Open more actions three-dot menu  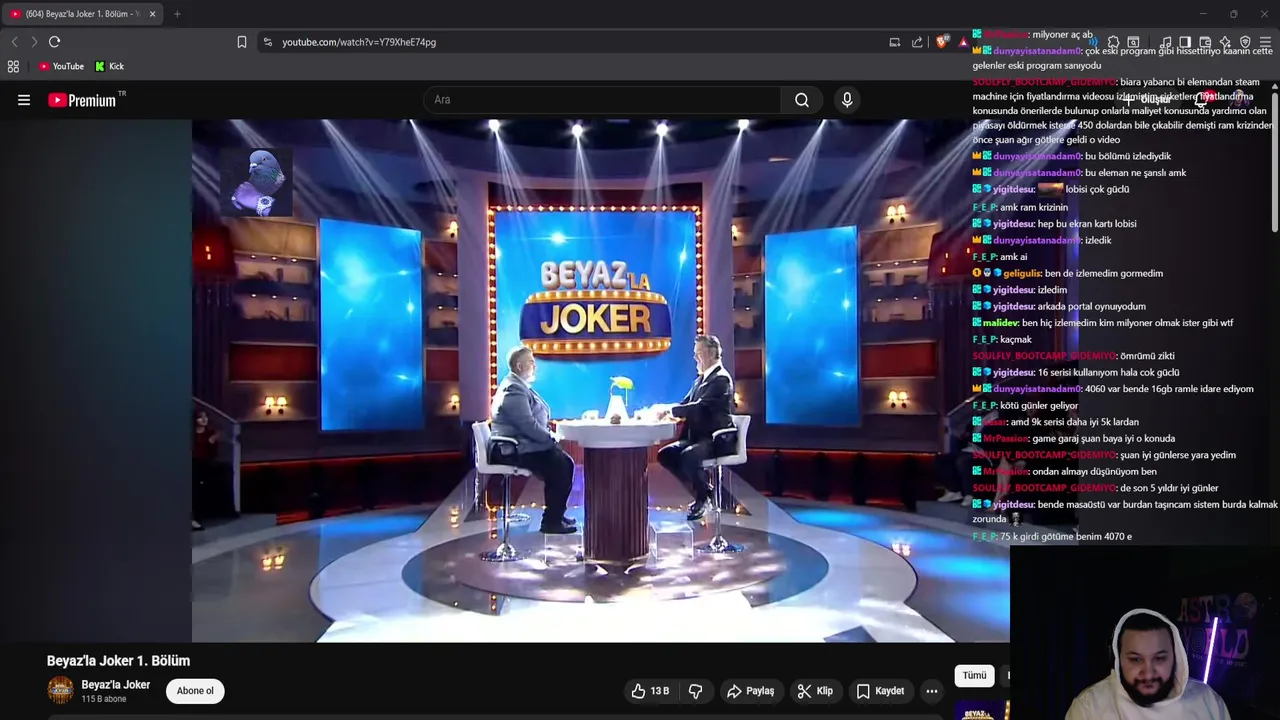(x=932, y=691)
